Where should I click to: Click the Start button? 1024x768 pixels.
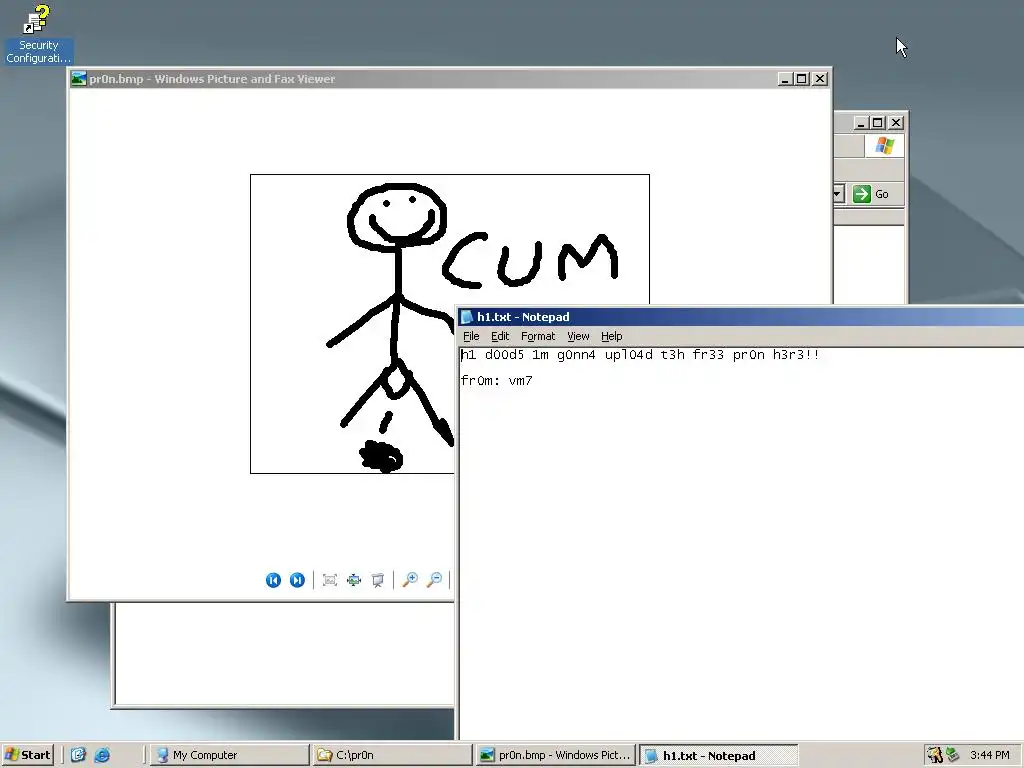(x=27, y=755)
